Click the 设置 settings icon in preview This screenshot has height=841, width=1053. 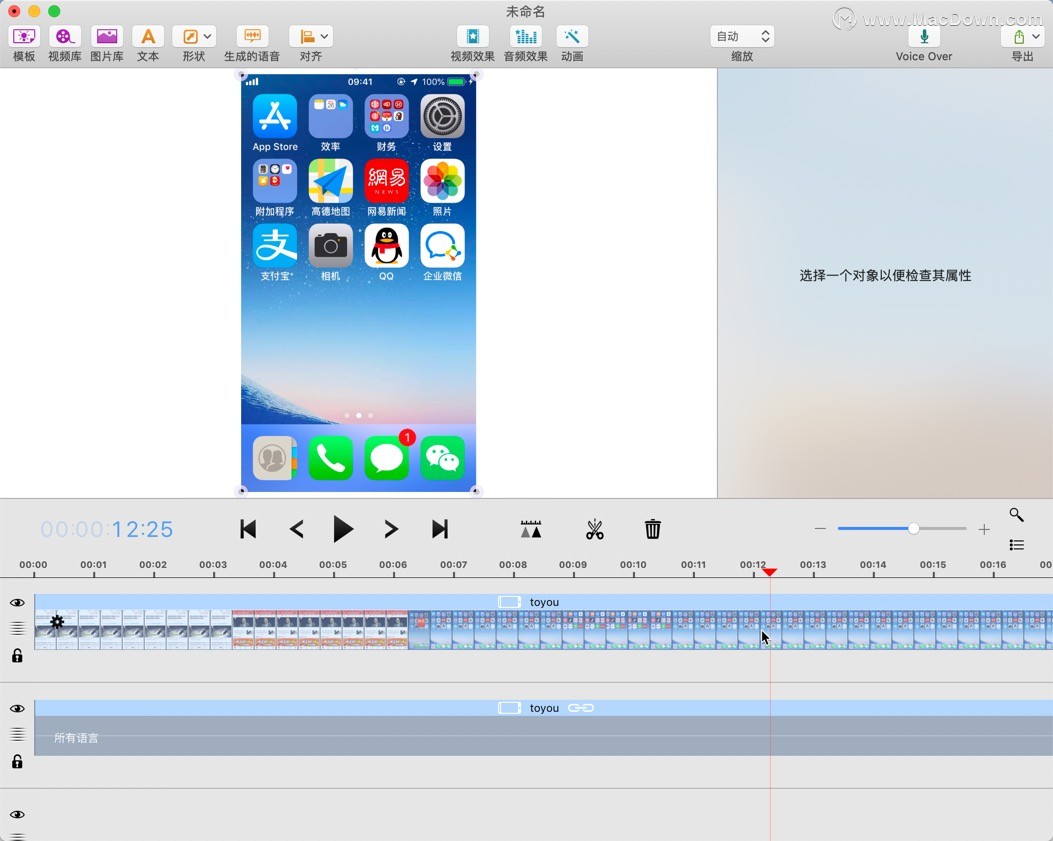442,116
